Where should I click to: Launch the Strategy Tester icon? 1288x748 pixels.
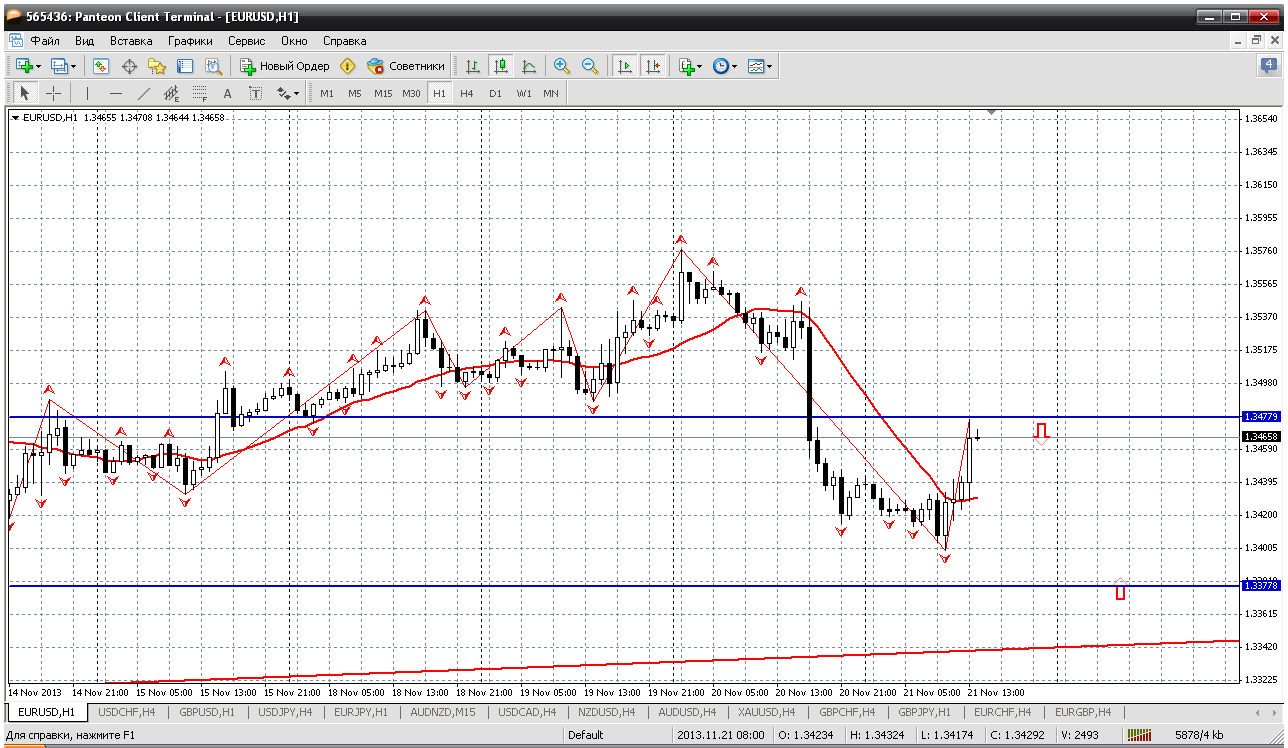[x=213, y=66]
